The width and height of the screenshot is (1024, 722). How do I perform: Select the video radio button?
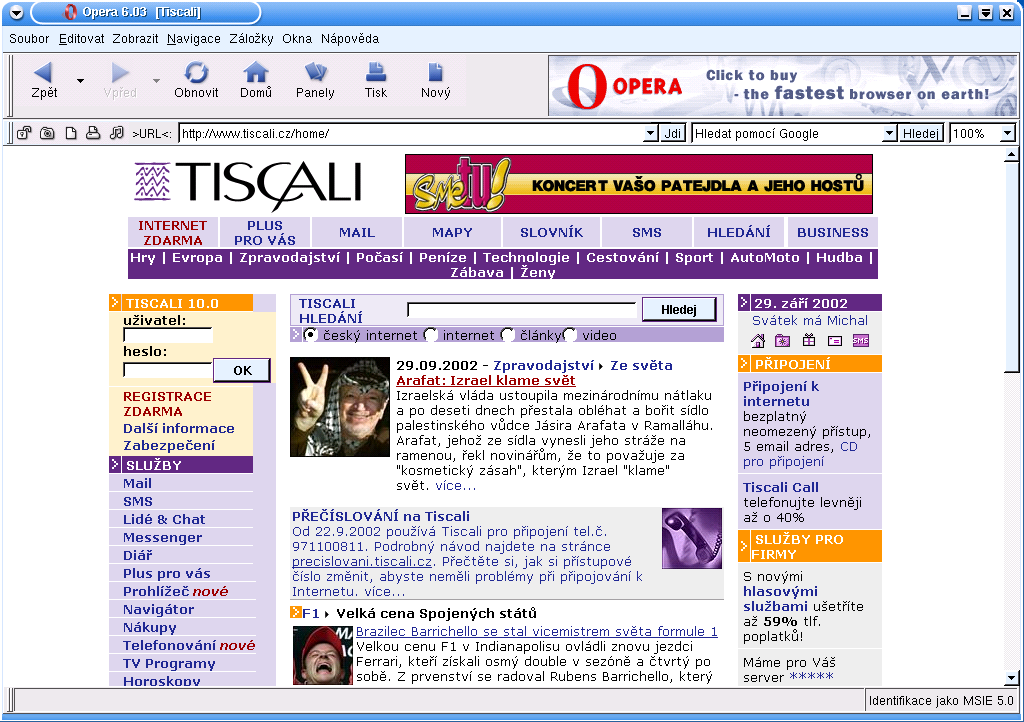point(569,335)
